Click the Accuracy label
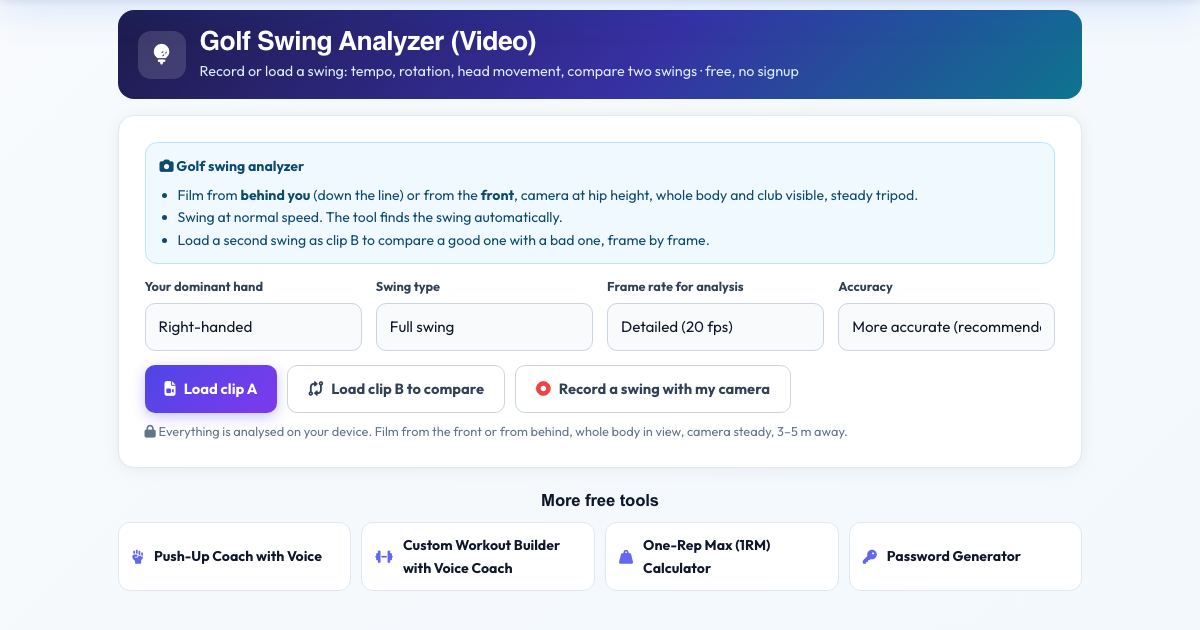This screenshot has height=630, width=1200. (865, 287)
